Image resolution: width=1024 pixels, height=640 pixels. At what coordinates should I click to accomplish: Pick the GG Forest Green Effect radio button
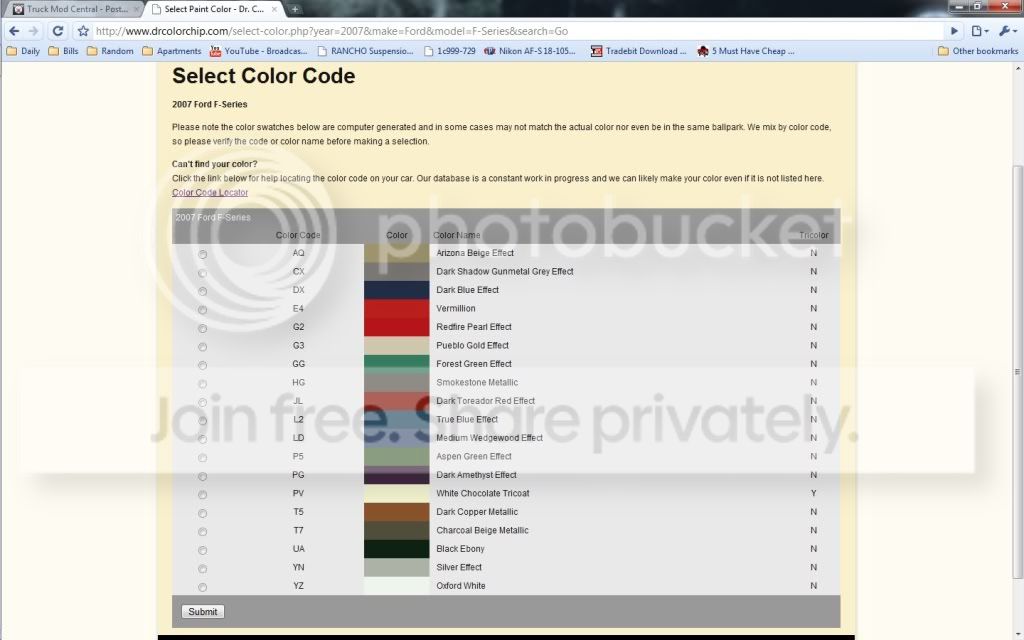[202, 365]
